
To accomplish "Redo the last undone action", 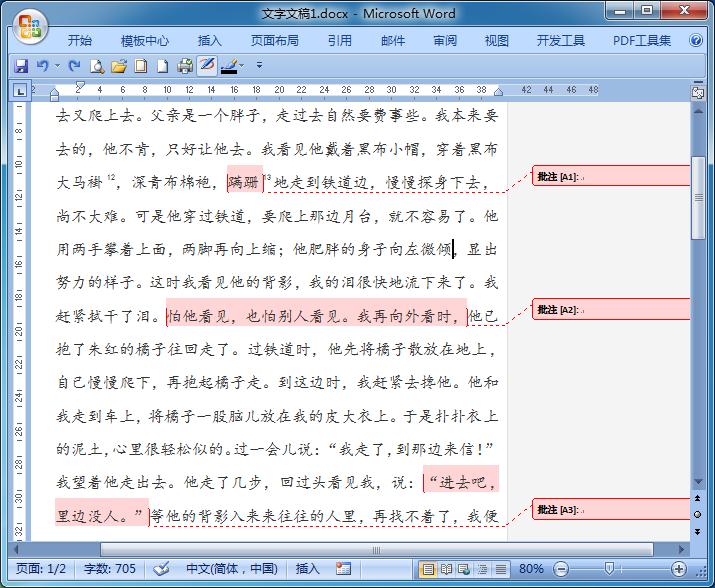I will (74, 66).
